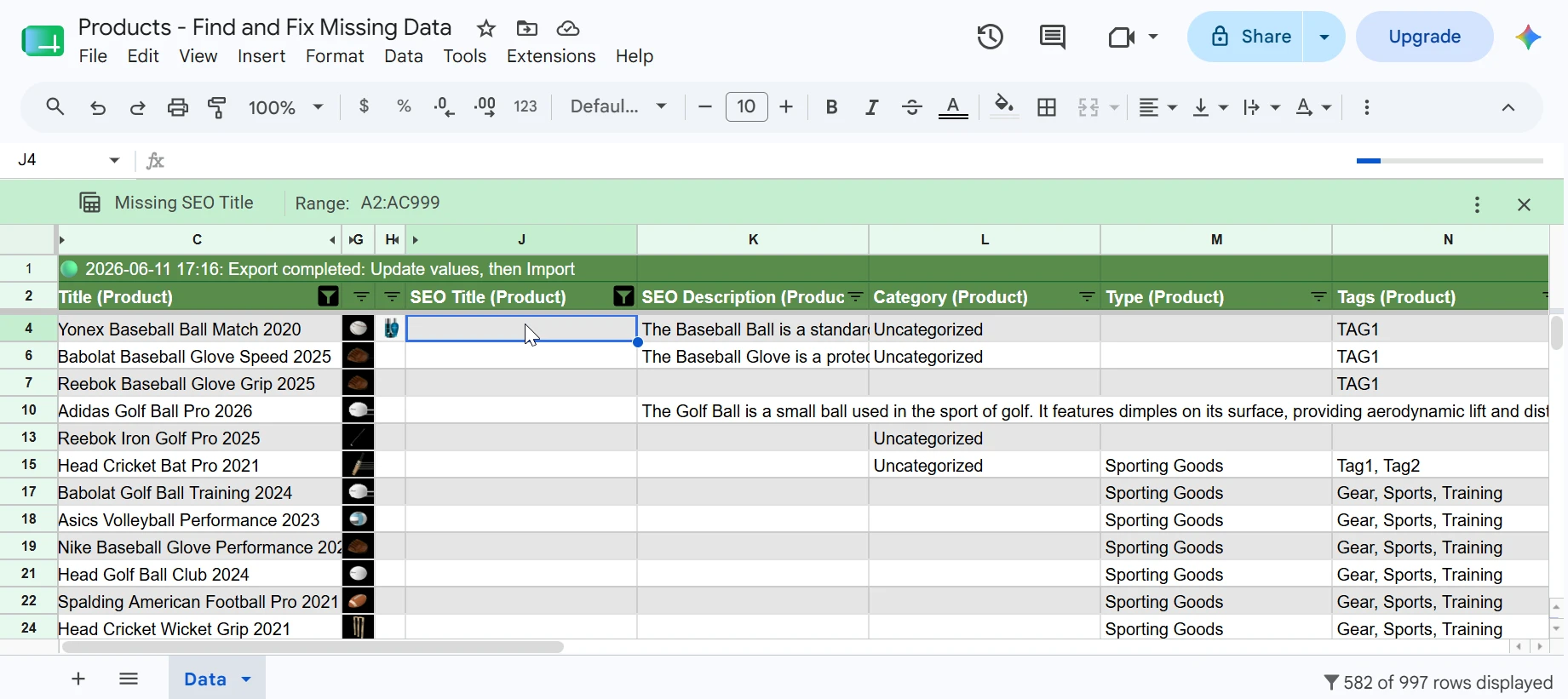Open filter for Category (Product) column
1568x699 pixels.
1088,297
